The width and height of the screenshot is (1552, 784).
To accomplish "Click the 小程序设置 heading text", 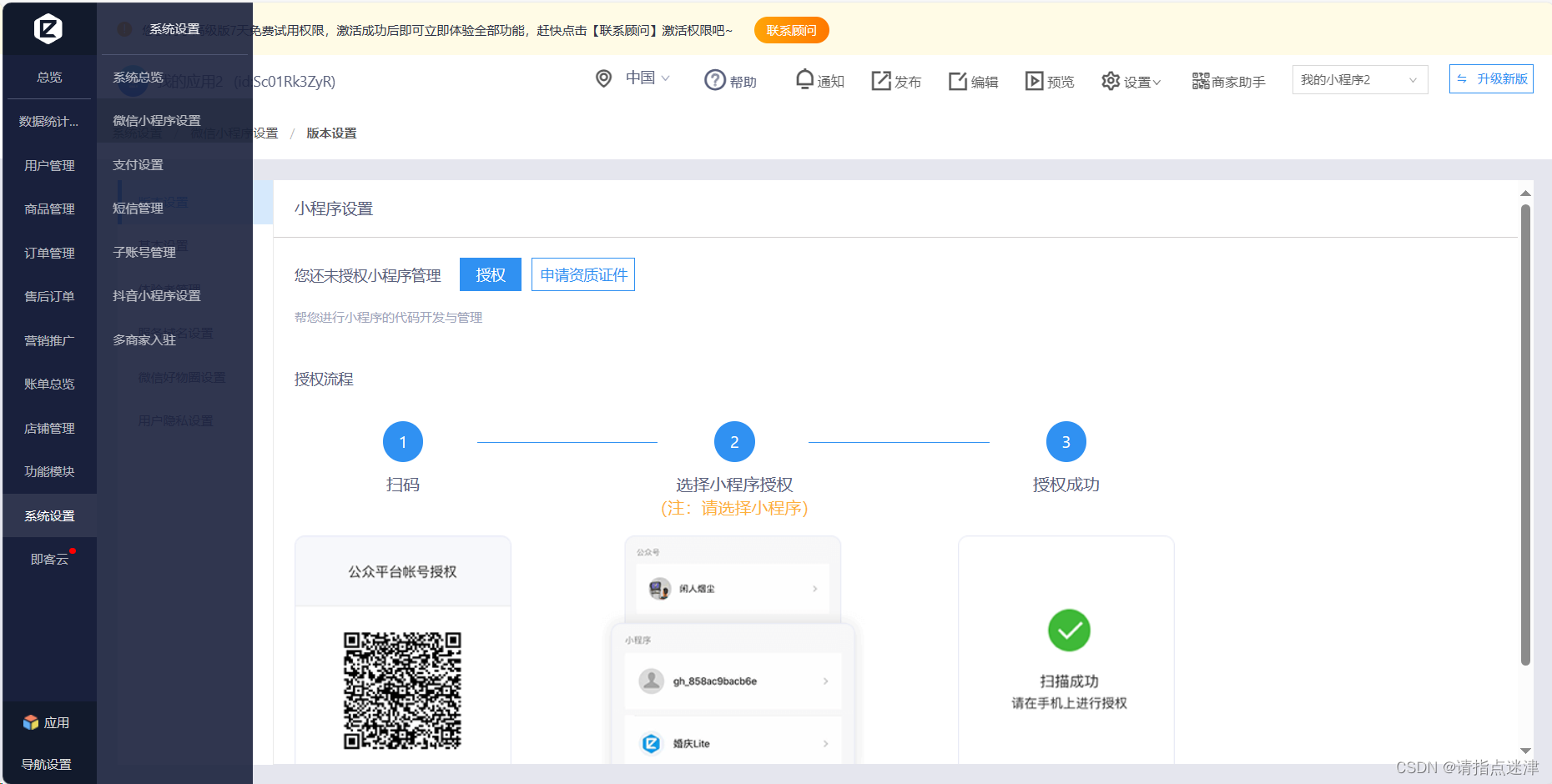I will (334, 209).
